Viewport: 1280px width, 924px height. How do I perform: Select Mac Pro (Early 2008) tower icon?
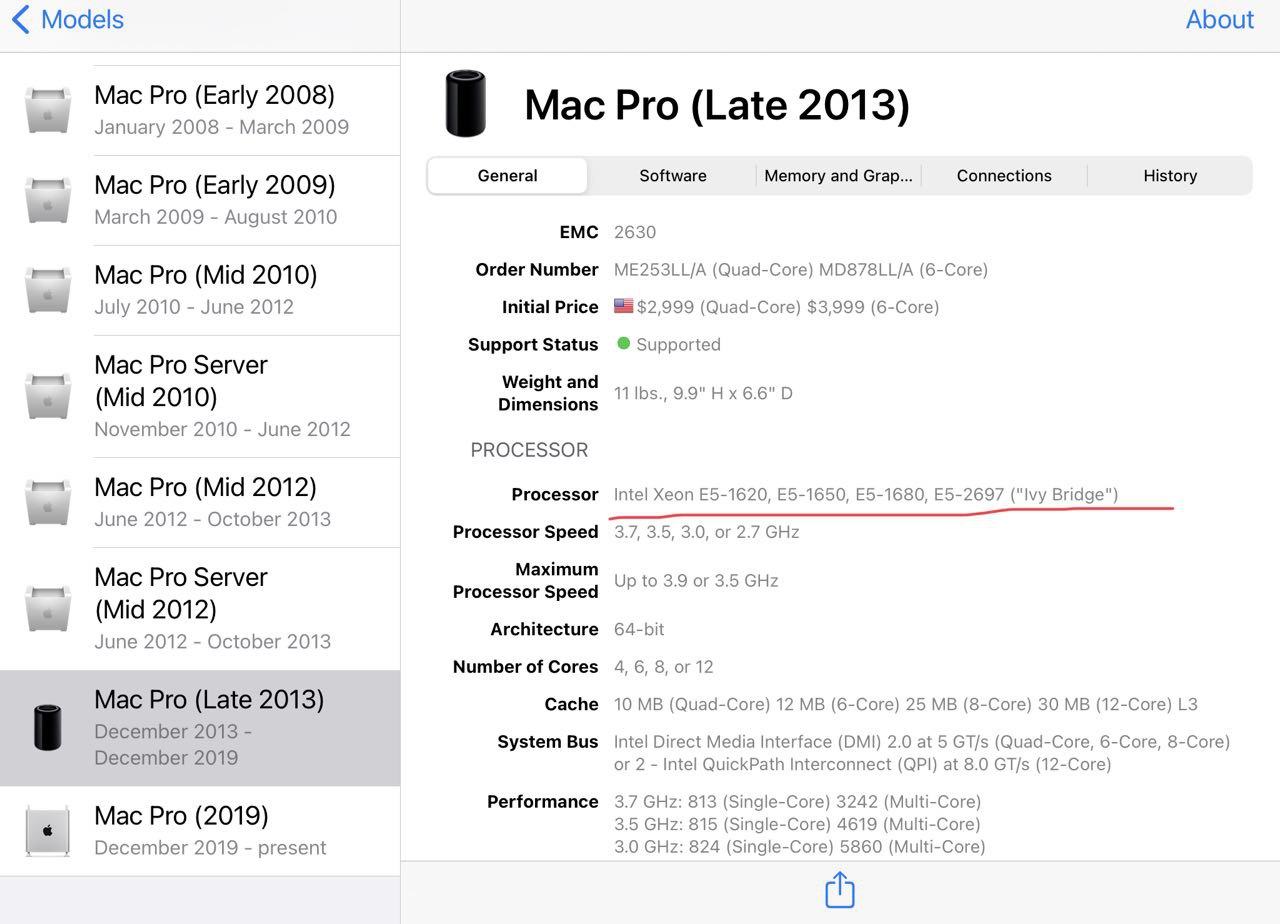tap(47, 110)
